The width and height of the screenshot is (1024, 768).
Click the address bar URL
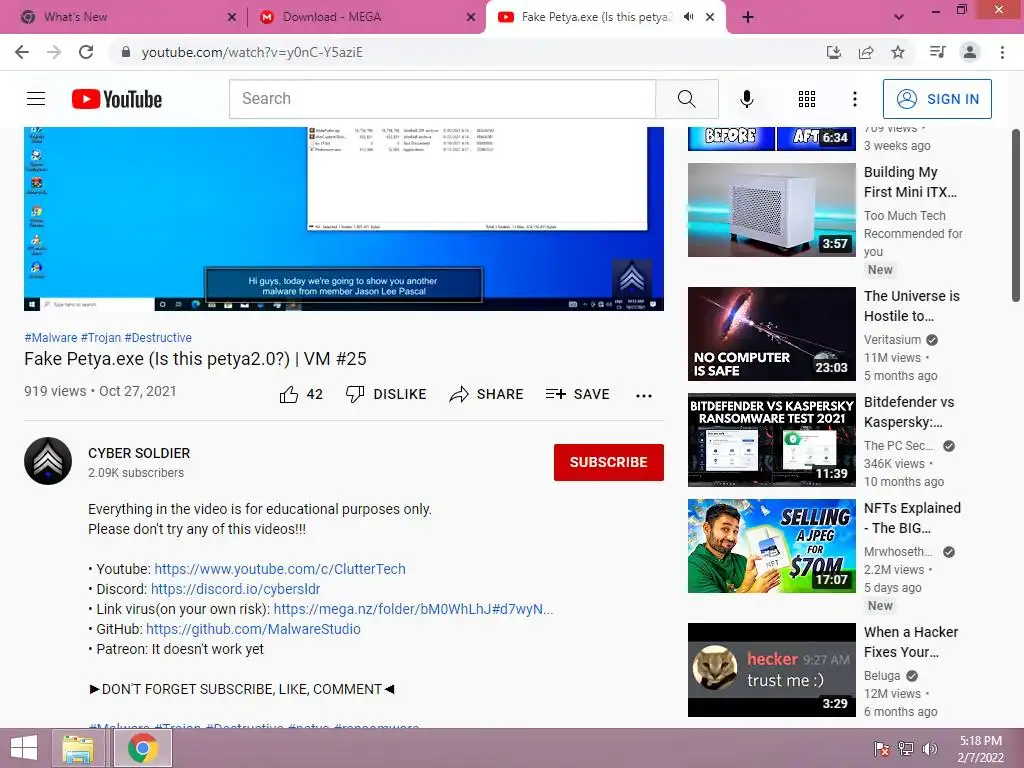(252, 52)
